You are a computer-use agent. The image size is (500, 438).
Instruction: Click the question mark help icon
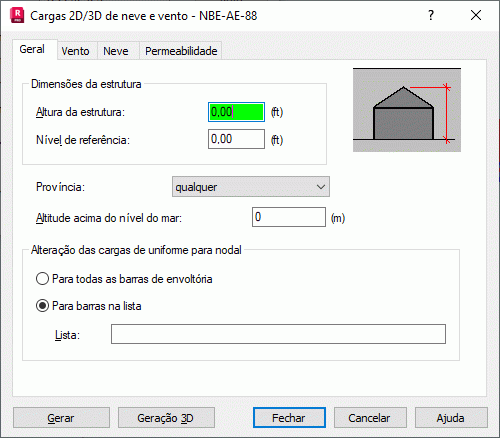[431, 15]
